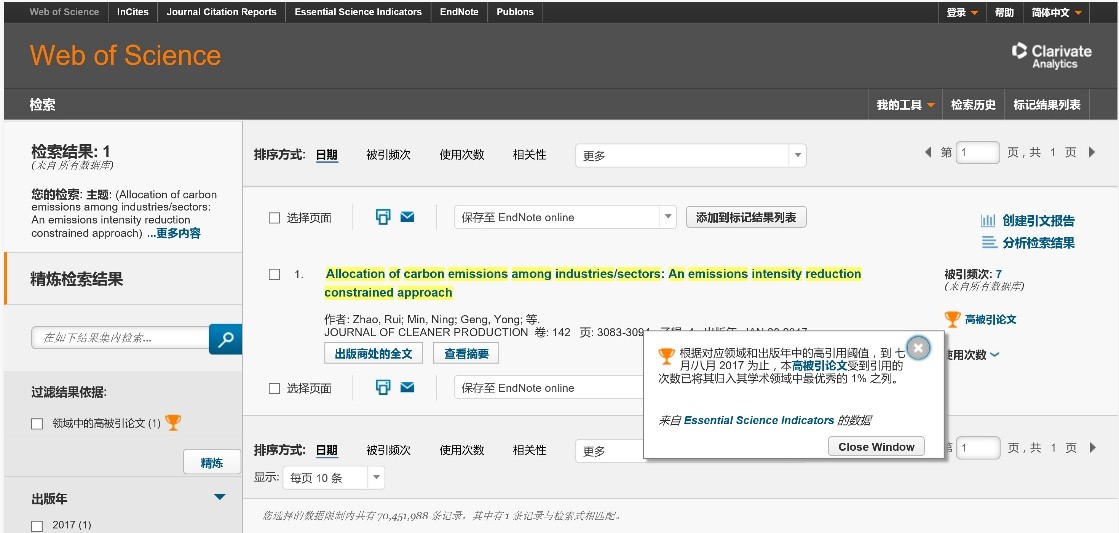This screenshot has height=533, width=1119.
Task: Close the popup with the round X icon
Action: point(919,348)
